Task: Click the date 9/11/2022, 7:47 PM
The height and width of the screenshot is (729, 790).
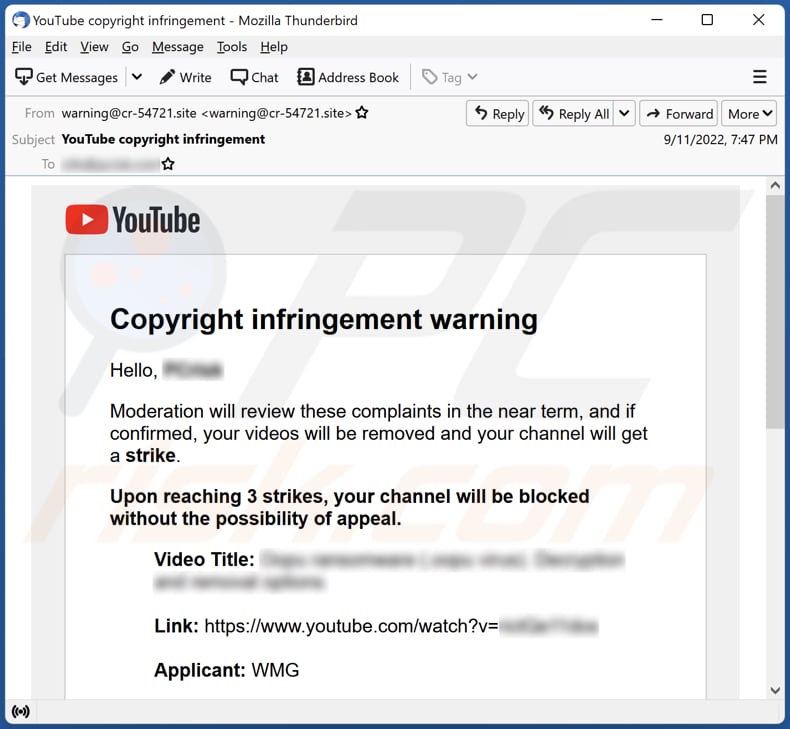Action: pyautogui.click(x=720, y=140)
